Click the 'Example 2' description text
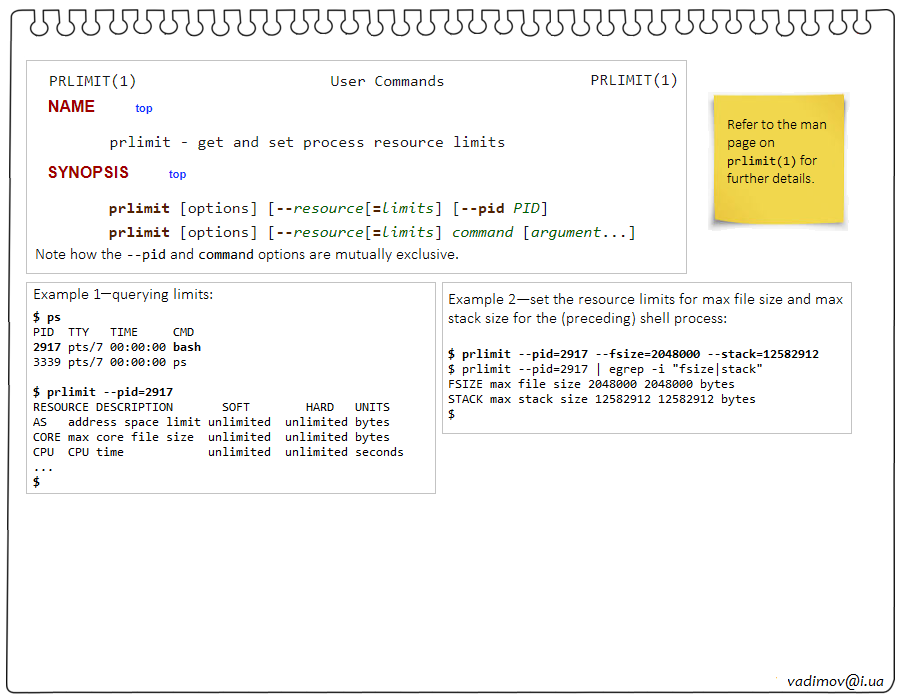Screen dimensions: 900x700 645,308
